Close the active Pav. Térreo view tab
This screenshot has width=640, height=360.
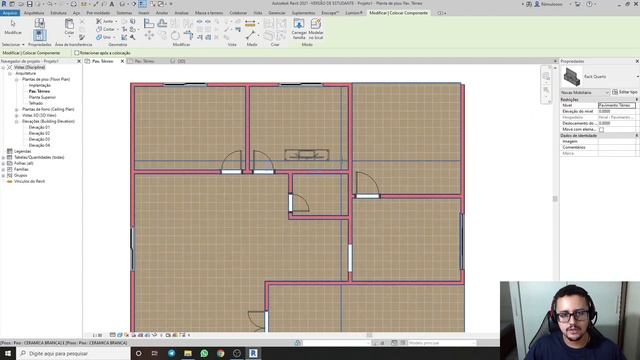click(122, 61)
